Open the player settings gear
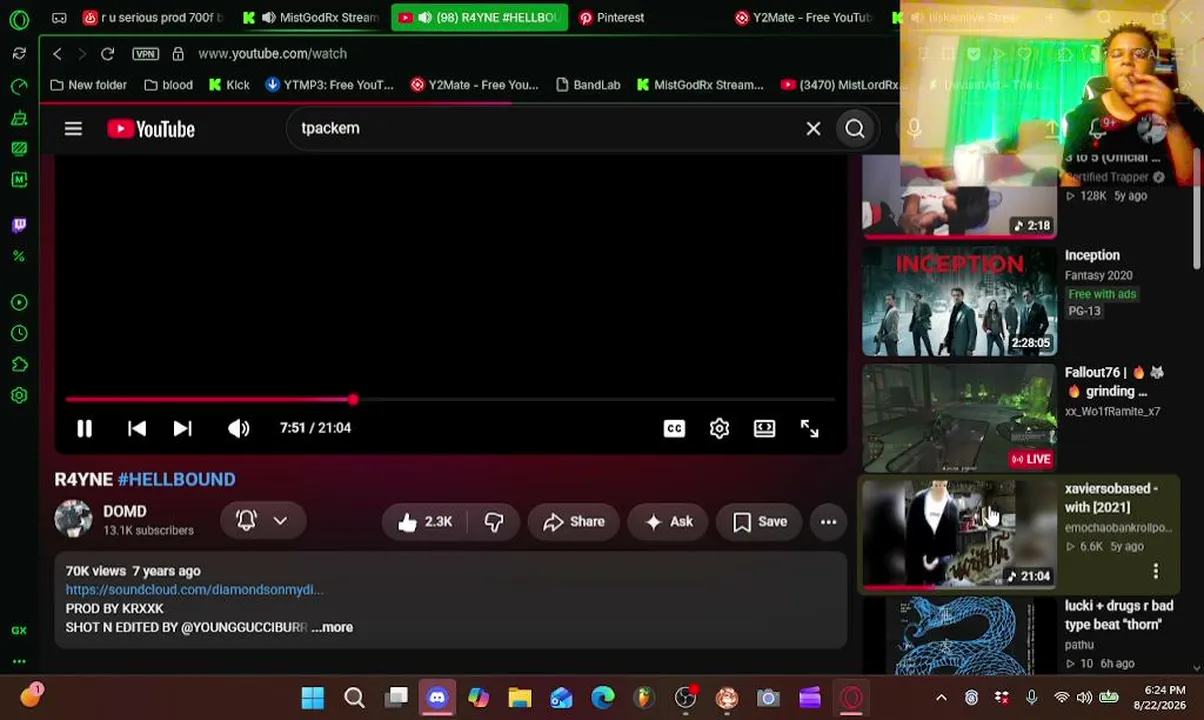The width and height of the screenshot is (1204, 720). [719, 428]
